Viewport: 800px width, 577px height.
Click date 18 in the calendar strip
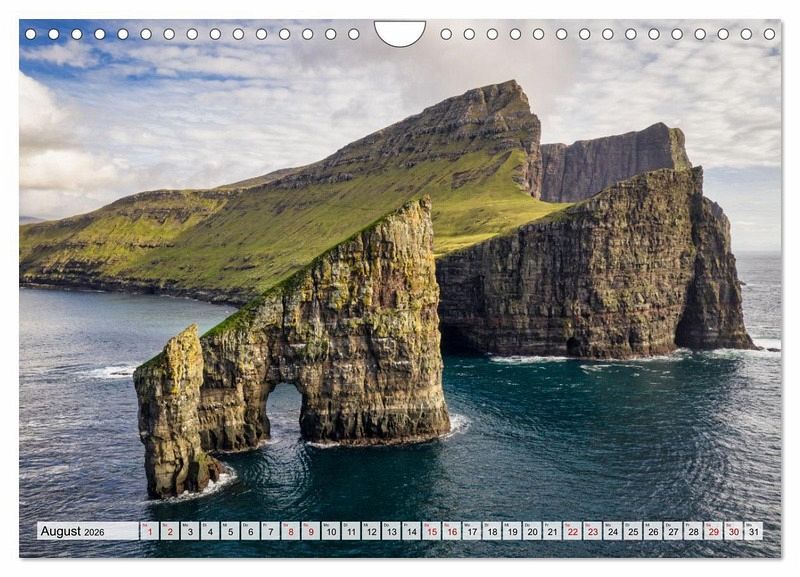pos(492,531)
